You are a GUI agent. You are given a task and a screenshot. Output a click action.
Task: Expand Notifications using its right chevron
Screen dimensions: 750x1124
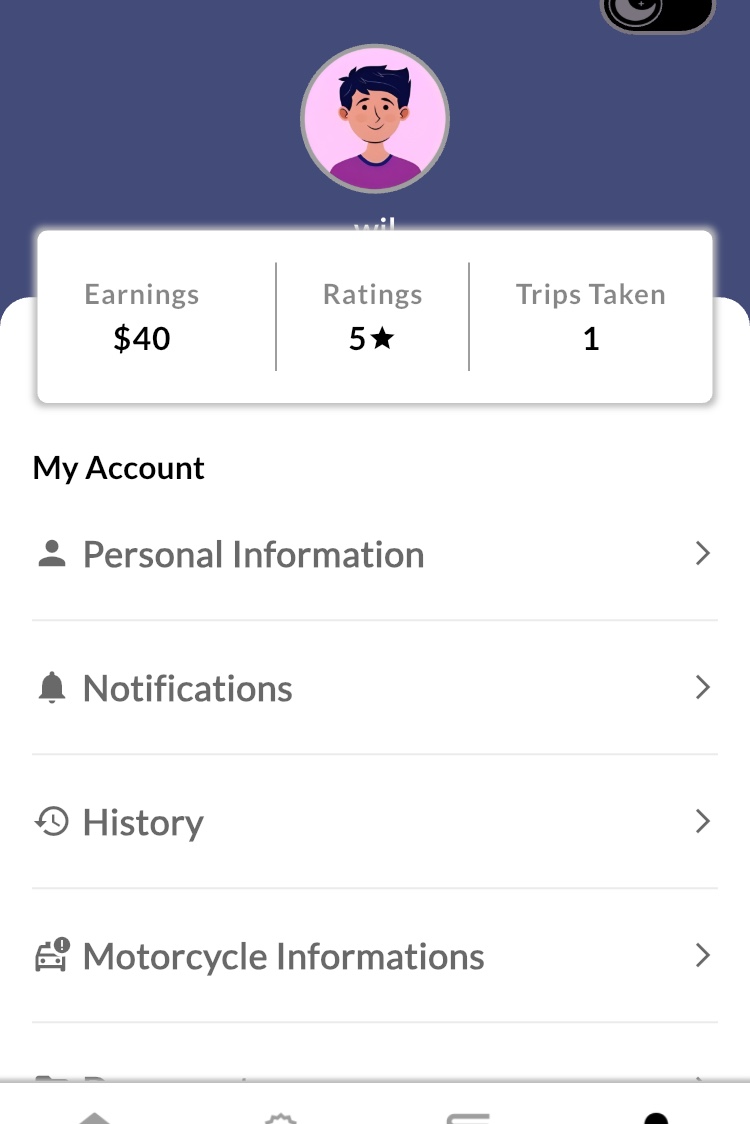pyautogui.click(x=703, y=688)
